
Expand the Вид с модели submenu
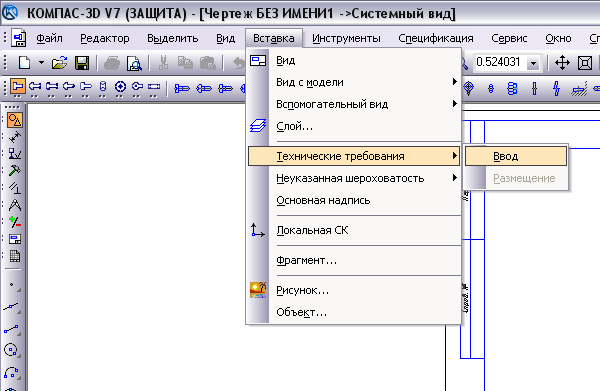(x=354, y=82)
